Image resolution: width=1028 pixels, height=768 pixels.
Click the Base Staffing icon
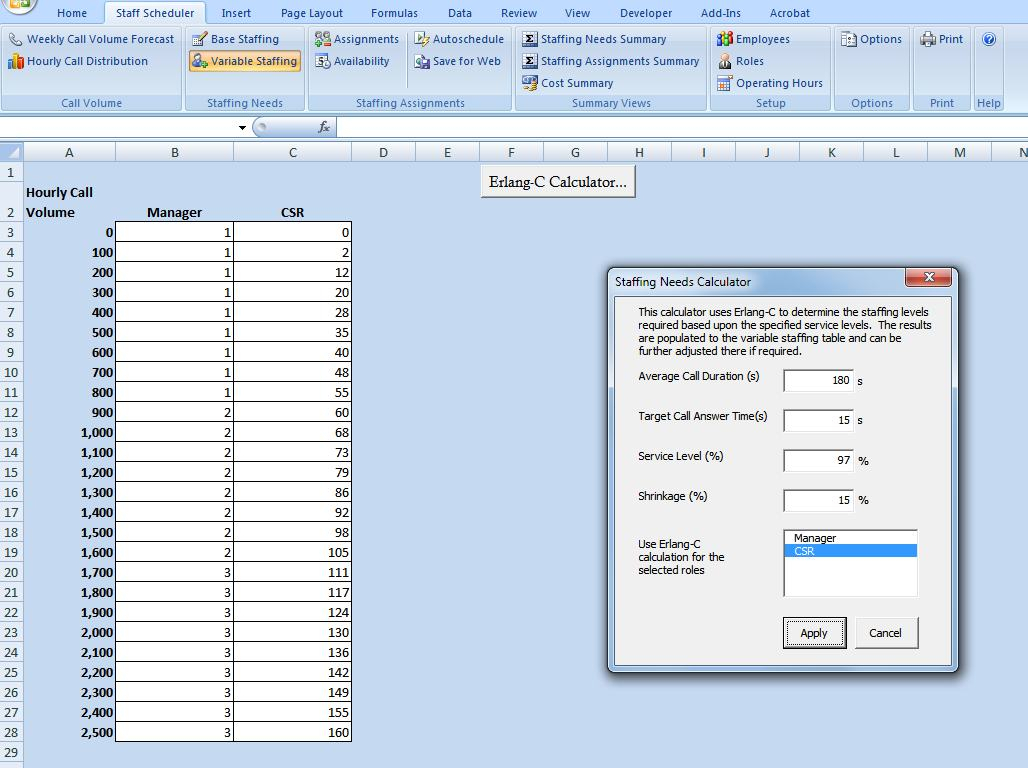(x=199, y=39)
